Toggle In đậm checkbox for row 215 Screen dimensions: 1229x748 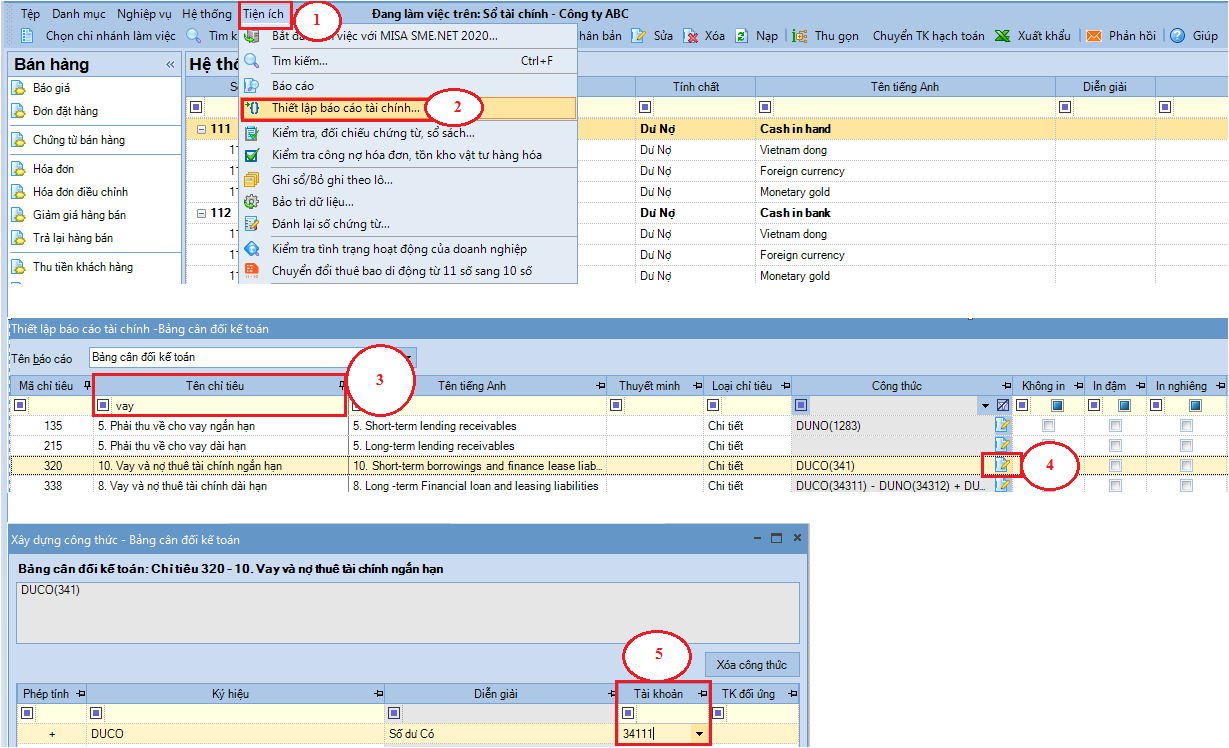coord(1115,446)
